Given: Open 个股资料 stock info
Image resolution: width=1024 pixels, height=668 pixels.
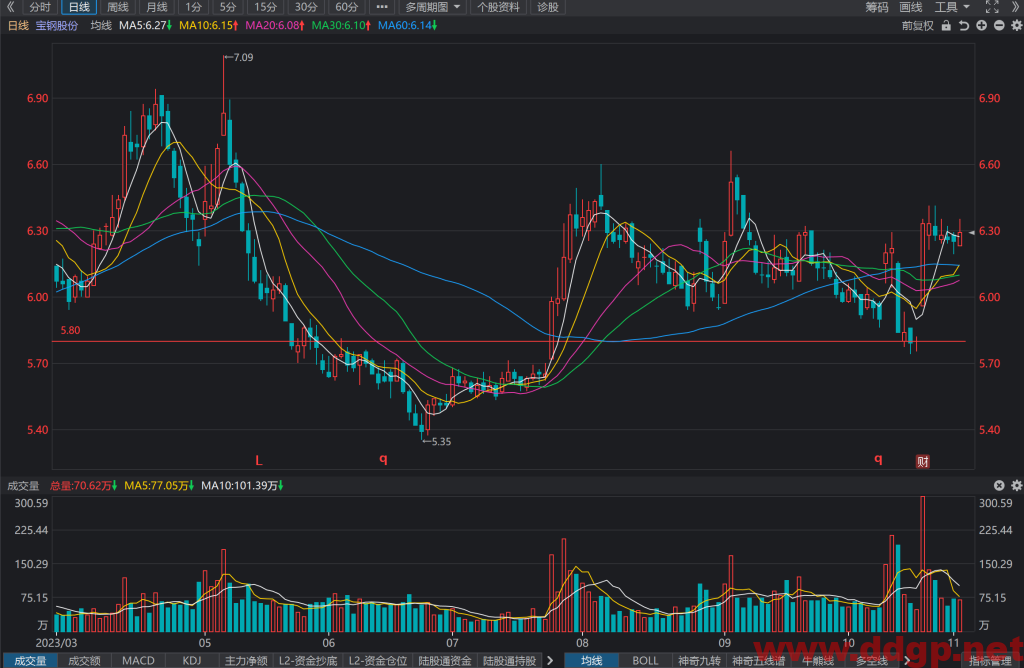Looking at the screenshot, I should (498, 7).
